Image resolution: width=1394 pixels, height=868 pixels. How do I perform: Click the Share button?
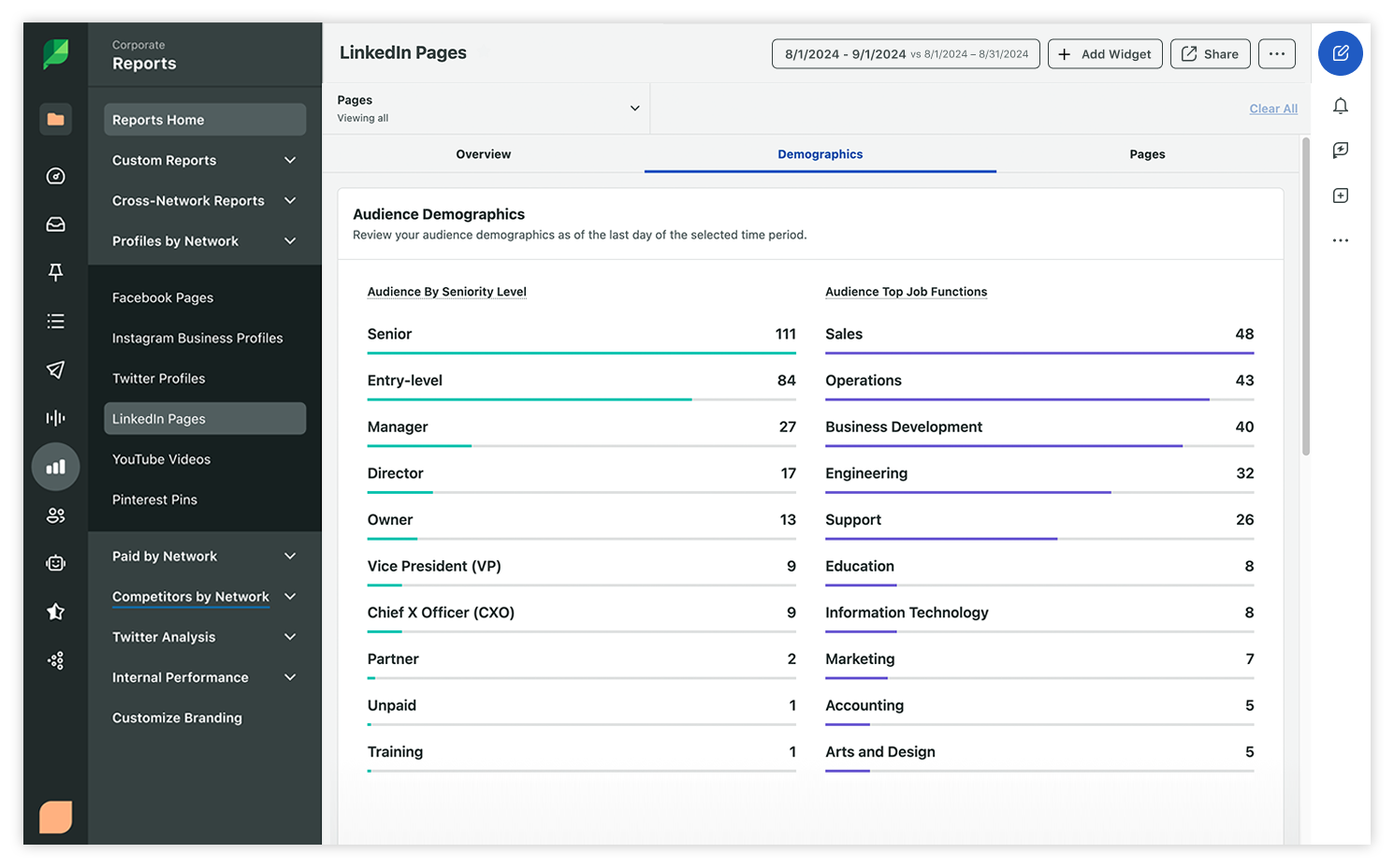[1210, 53]
